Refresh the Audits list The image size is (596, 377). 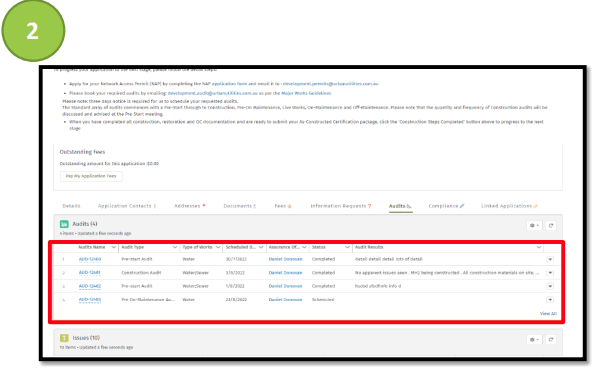(x=550, y=225)
